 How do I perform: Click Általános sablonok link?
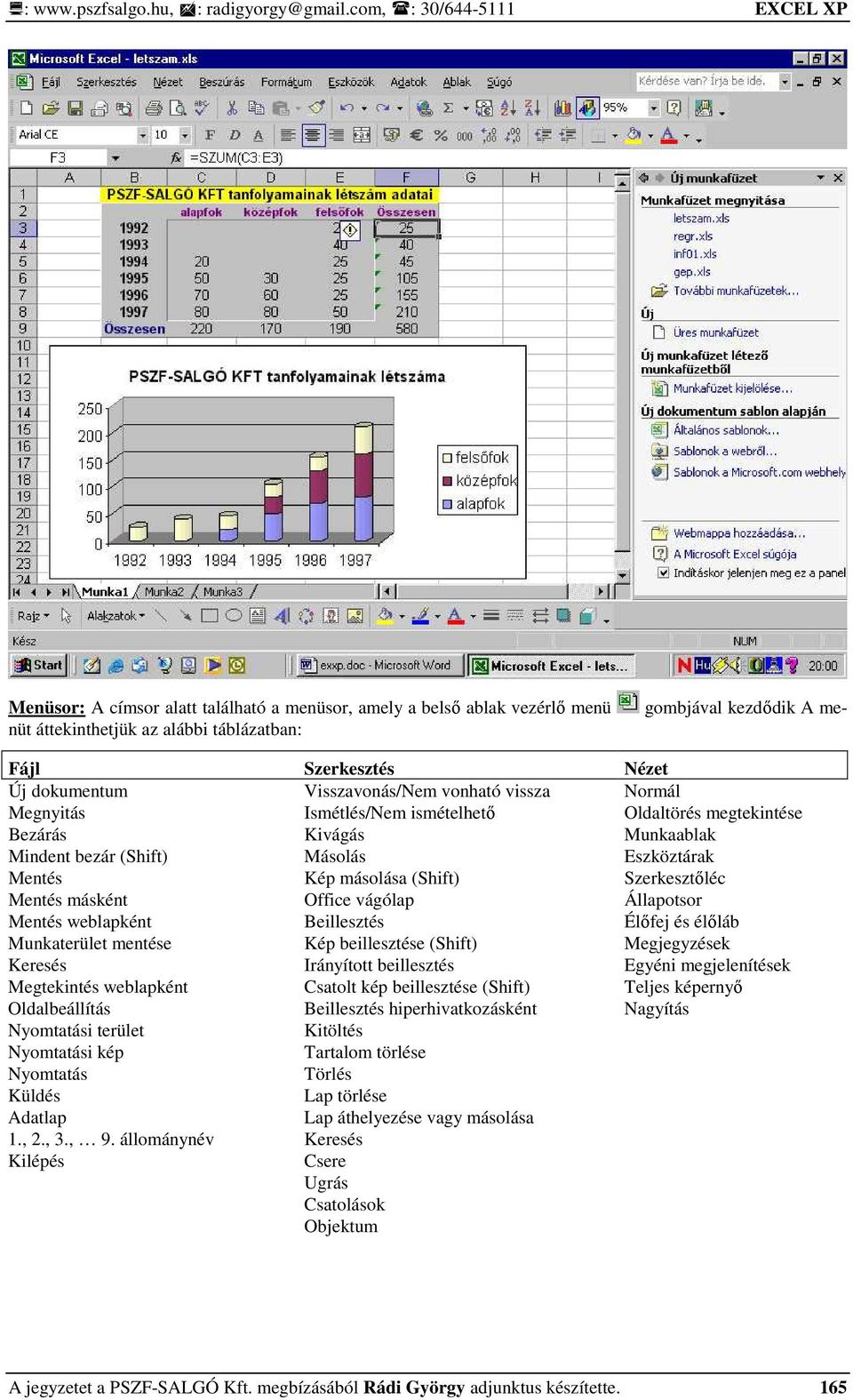click(726, 430)
